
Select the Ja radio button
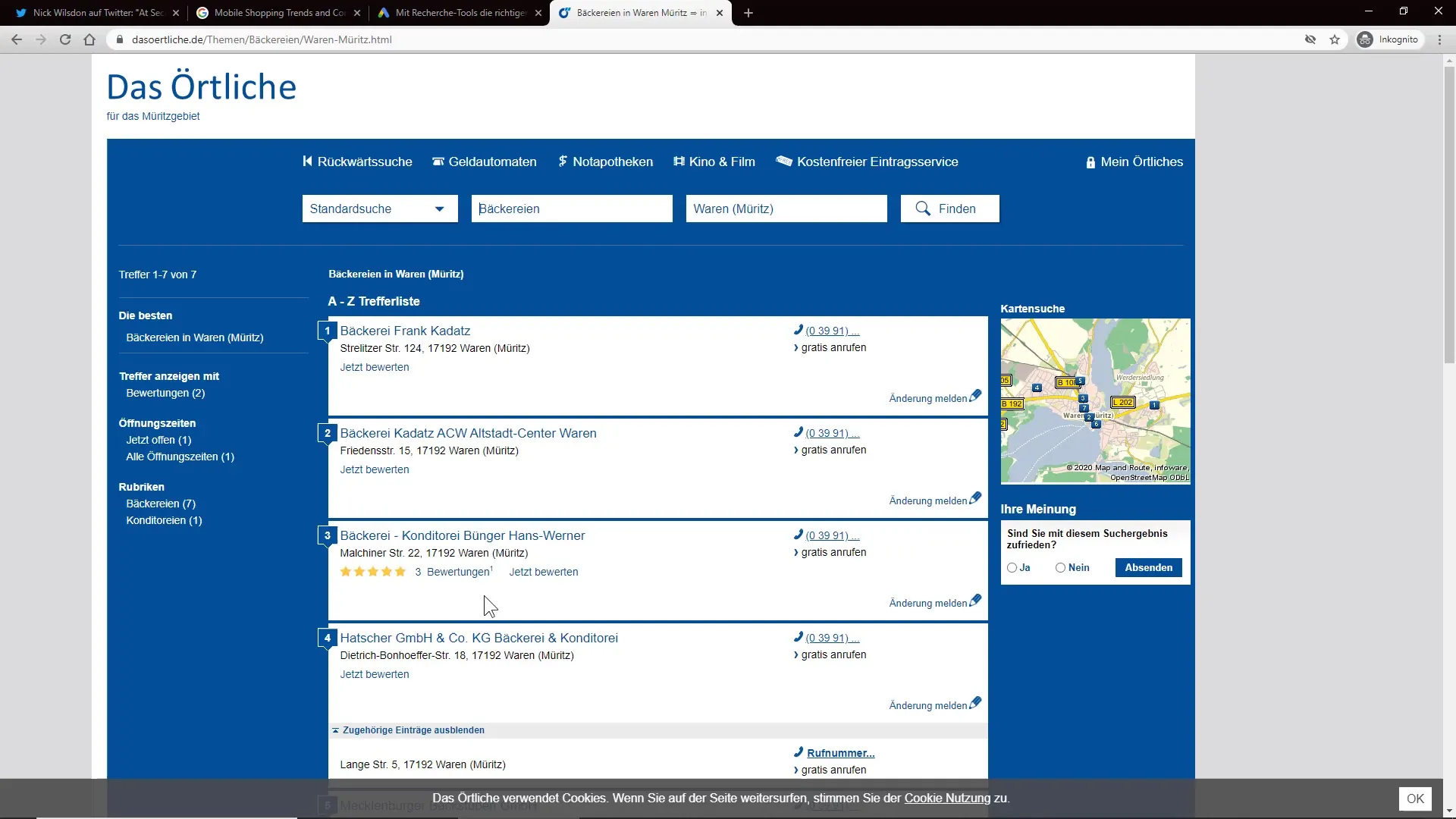click(x=1012, y=567)
